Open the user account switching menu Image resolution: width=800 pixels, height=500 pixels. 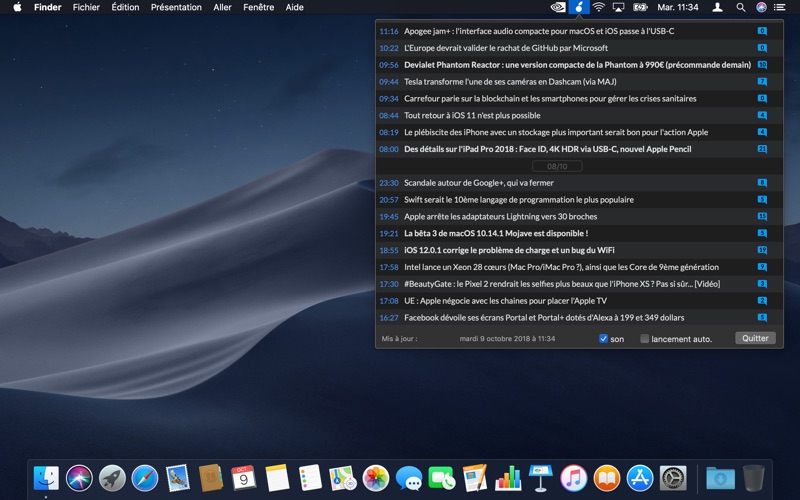(717, 7)
